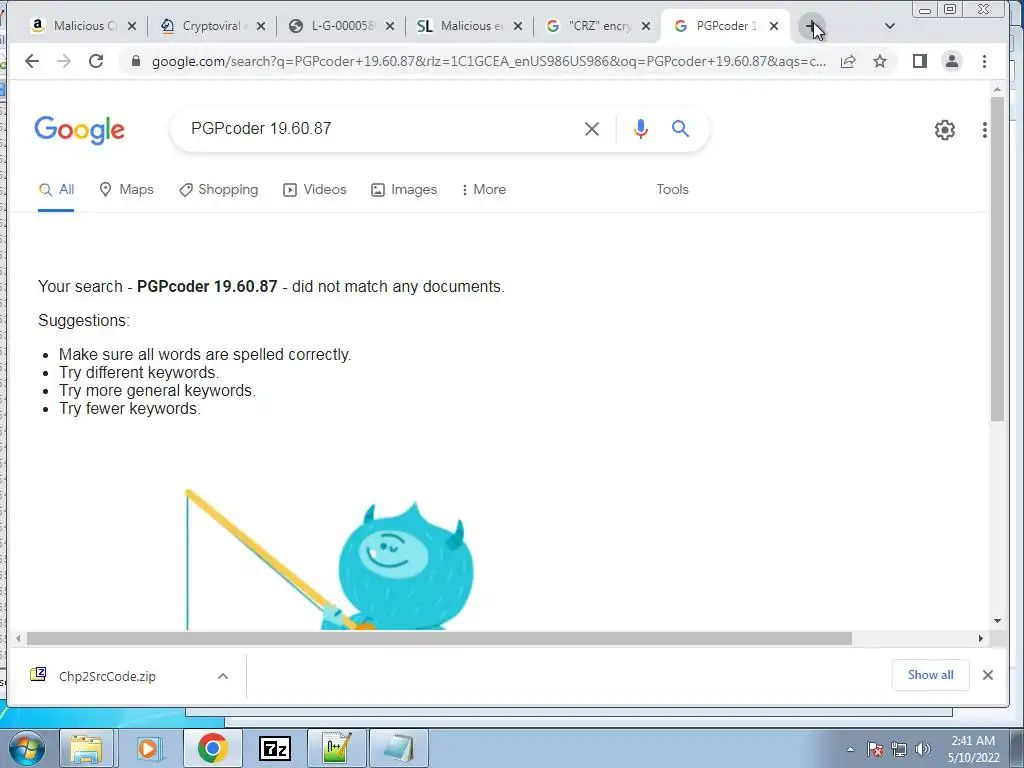This screenshot has height=768, width=1024.
Task: Open Chp2SrcCode.zip download
Action: 107,676
